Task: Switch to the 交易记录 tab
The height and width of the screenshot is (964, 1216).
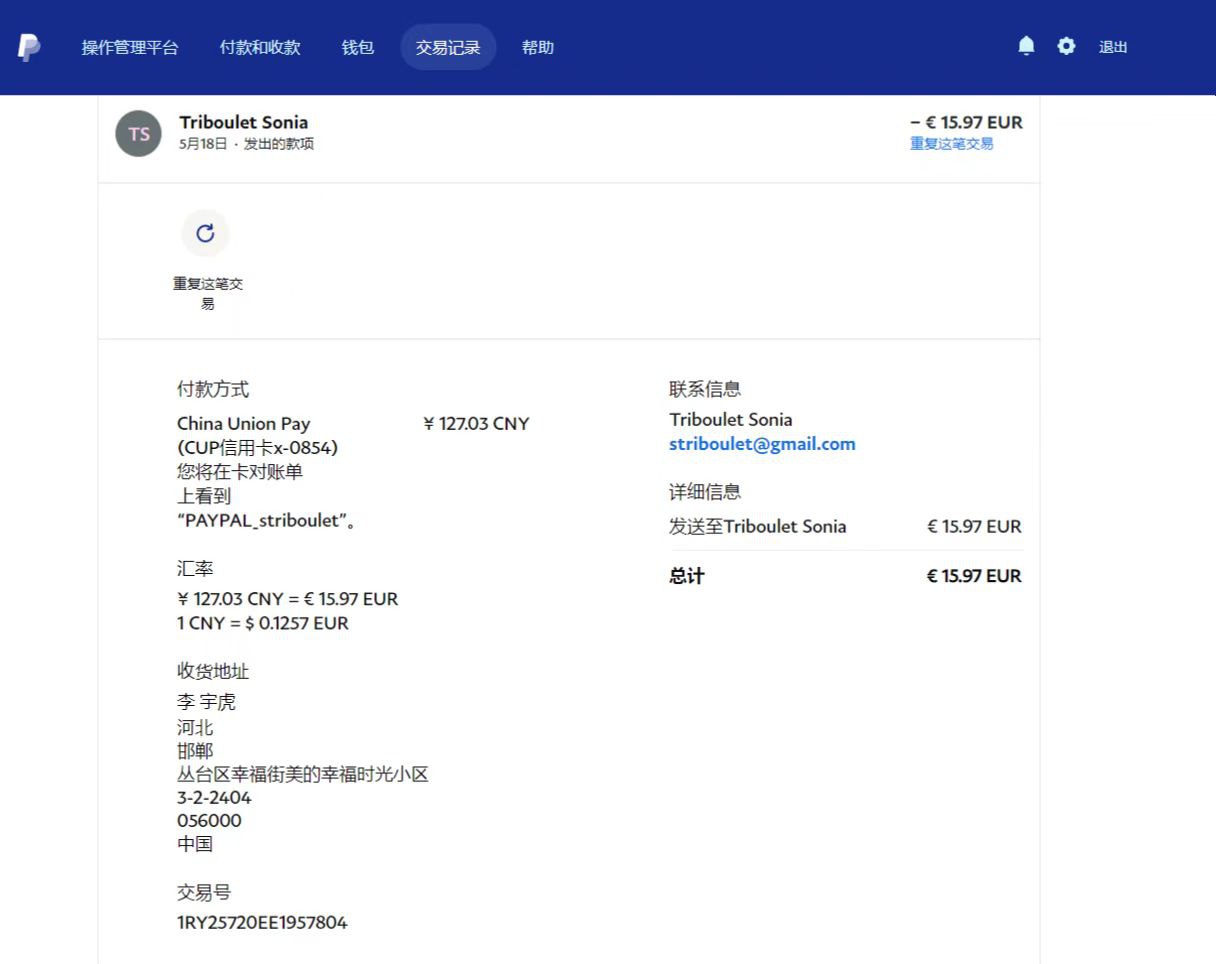Action: pos(448,47)
